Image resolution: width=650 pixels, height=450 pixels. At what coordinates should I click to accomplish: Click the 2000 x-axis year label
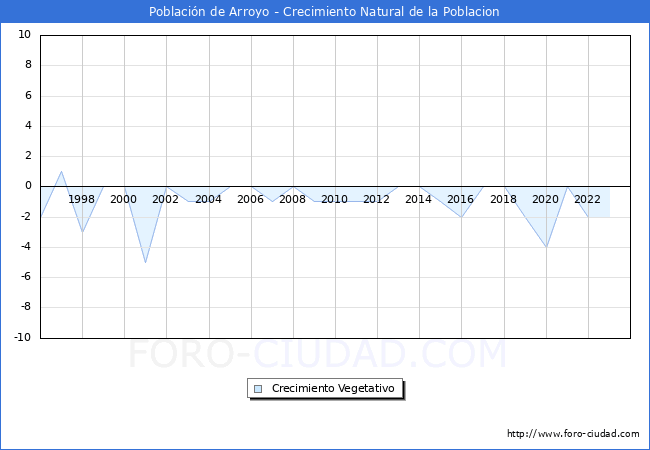pos(124,199)
